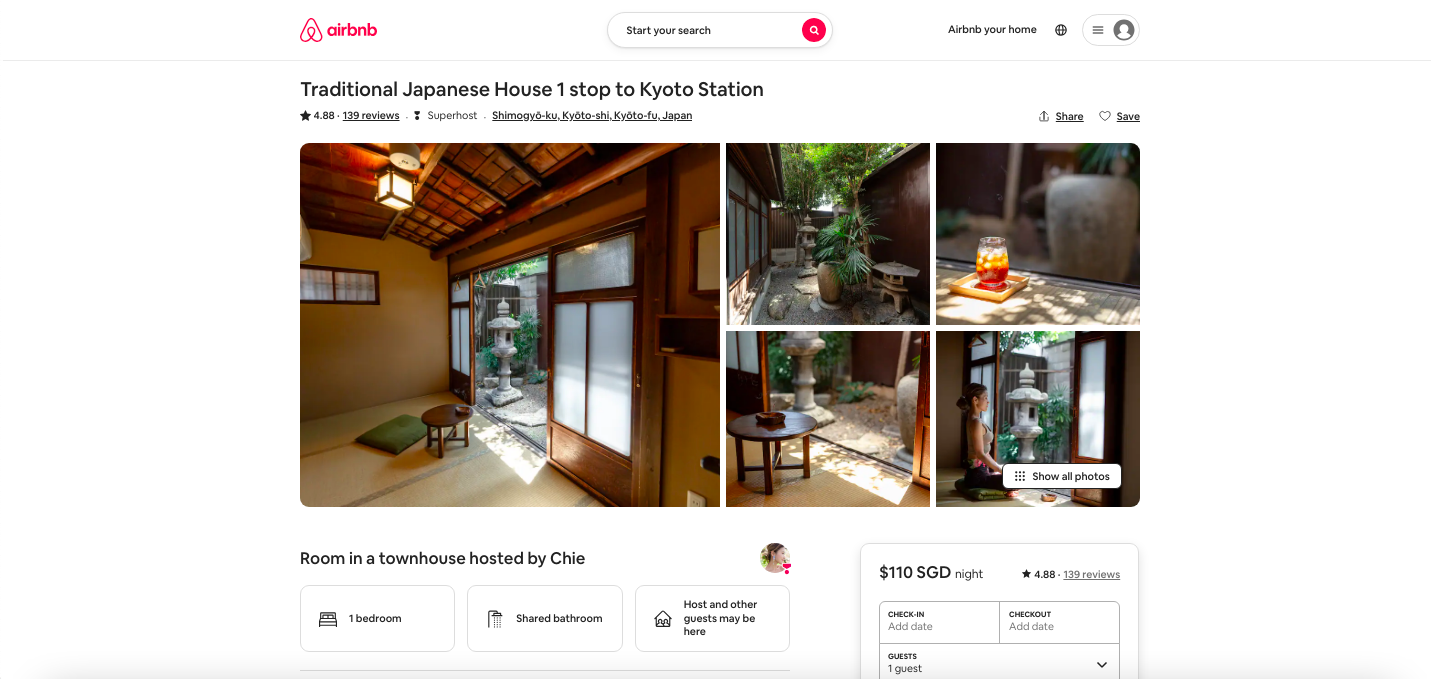Screen dimensions: 1431x679
Task: Click the Superhost badge icon
Action: (x=417, y=116)
